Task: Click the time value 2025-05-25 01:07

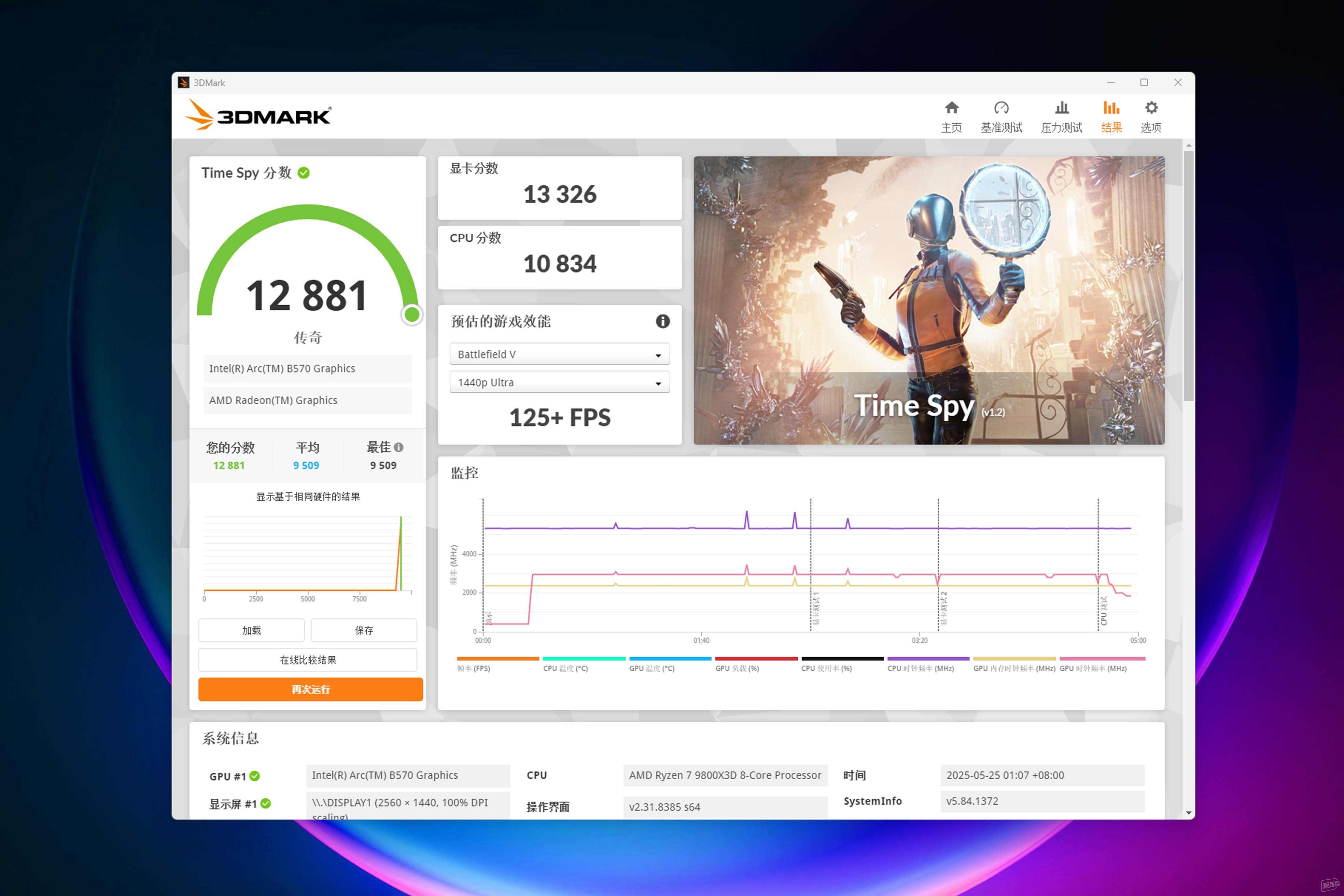Action: click(x=1042, y=775)
